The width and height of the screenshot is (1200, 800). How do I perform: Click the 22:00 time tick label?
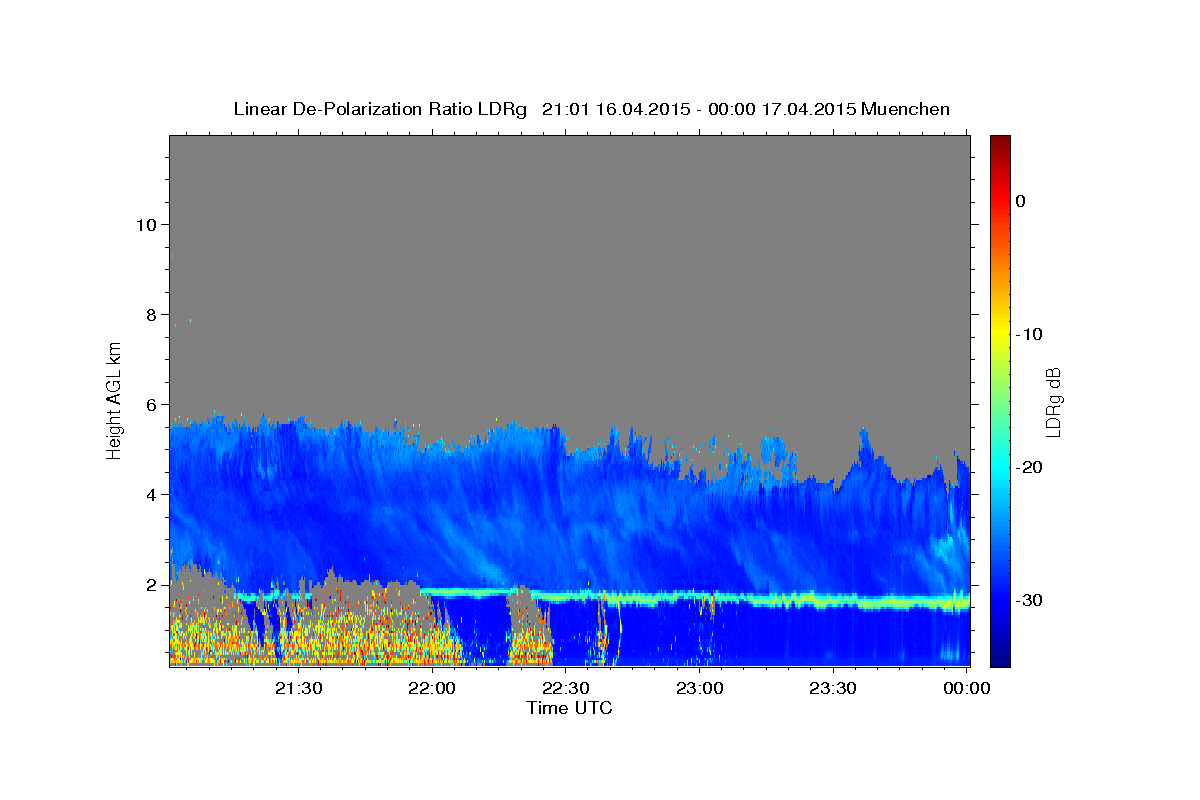[432, 688]
